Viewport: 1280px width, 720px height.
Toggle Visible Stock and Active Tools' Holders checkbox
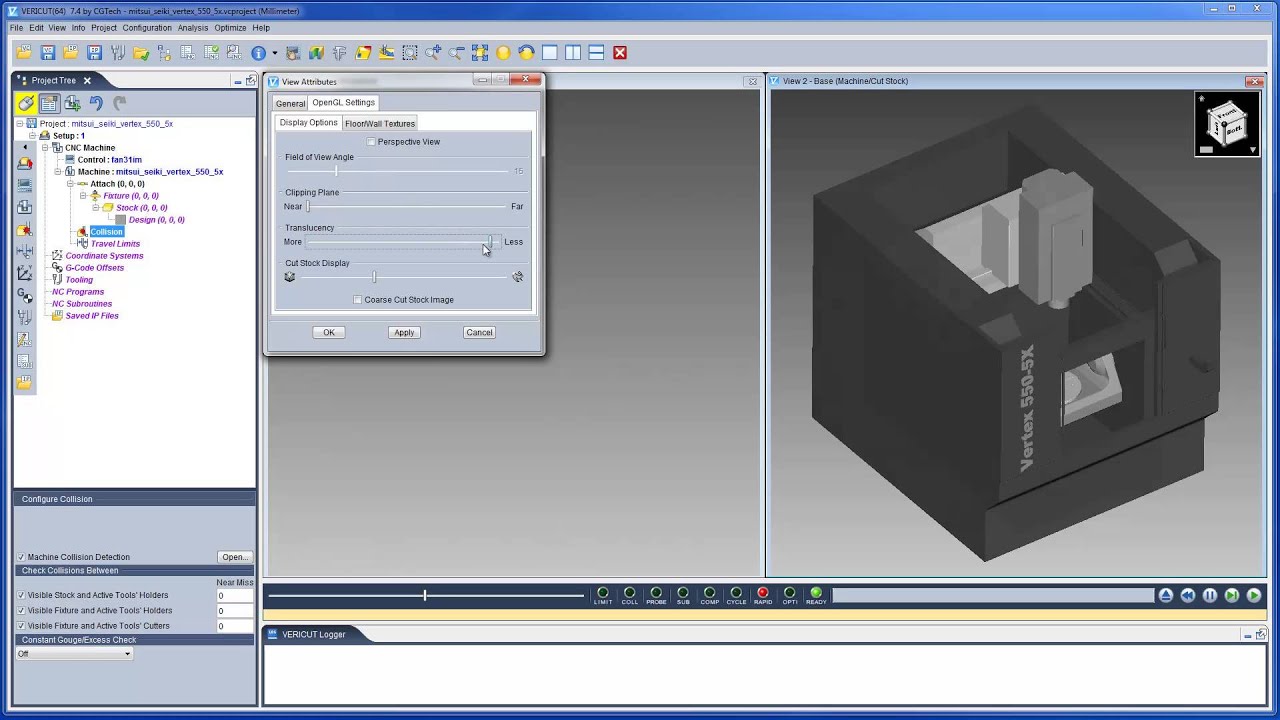(x=21, y=595)
